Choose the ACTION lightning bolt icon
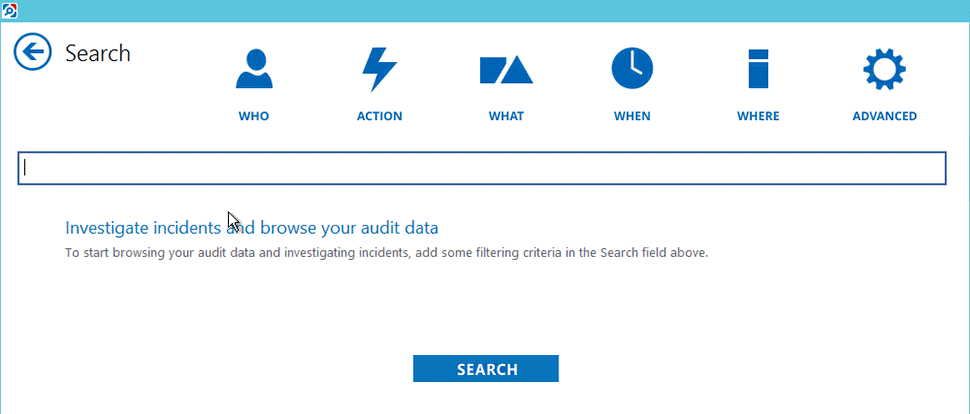The height and width of the screenshot is (414, 970). [379, 69]
